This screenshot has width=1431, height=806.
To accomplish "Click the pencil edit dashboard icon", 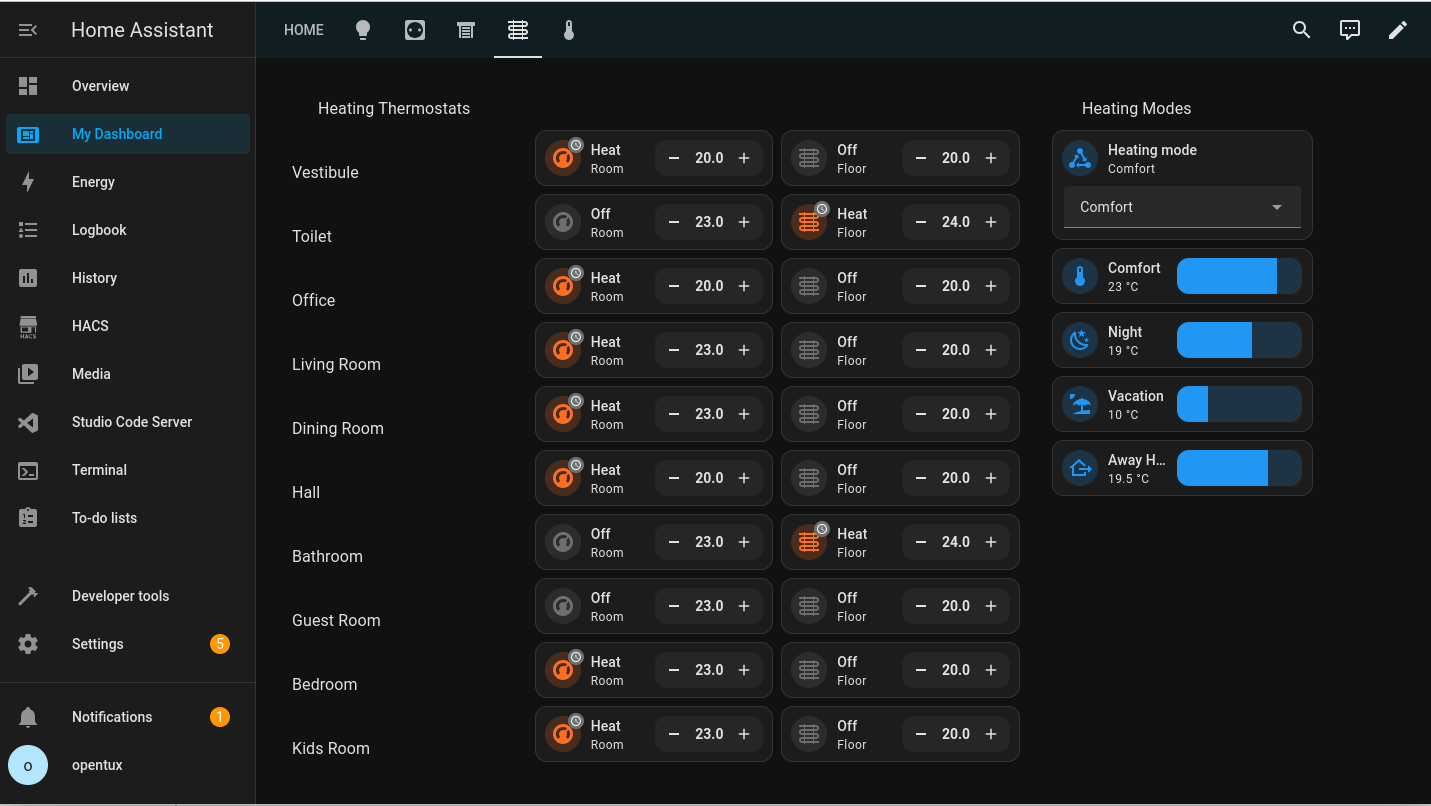I will pyautogui.click(x=1398, y=30).
